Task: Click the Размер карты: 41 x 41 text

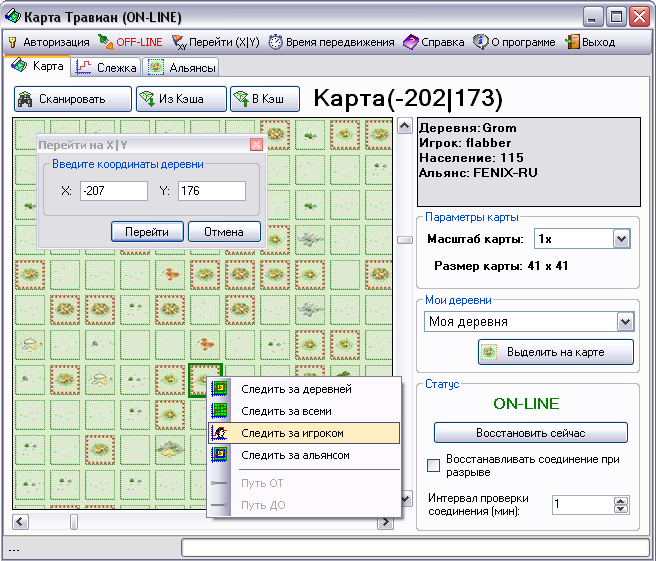Action: (501, 266)
